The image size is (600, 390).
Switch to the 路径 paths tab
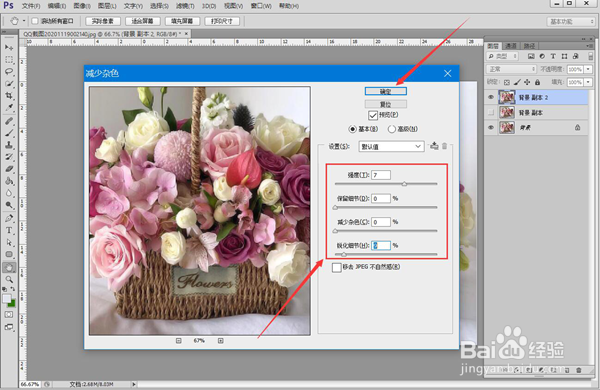(529, 46)
